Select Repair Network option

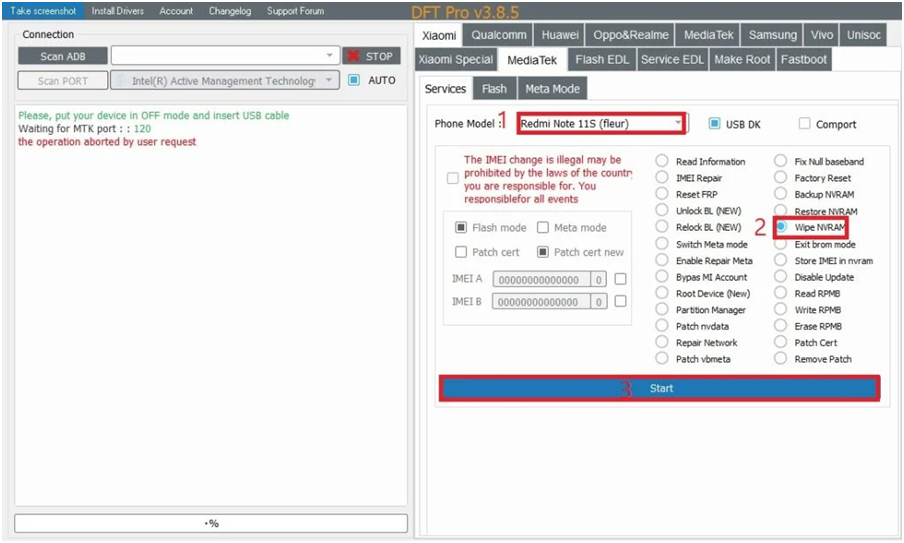662,342
